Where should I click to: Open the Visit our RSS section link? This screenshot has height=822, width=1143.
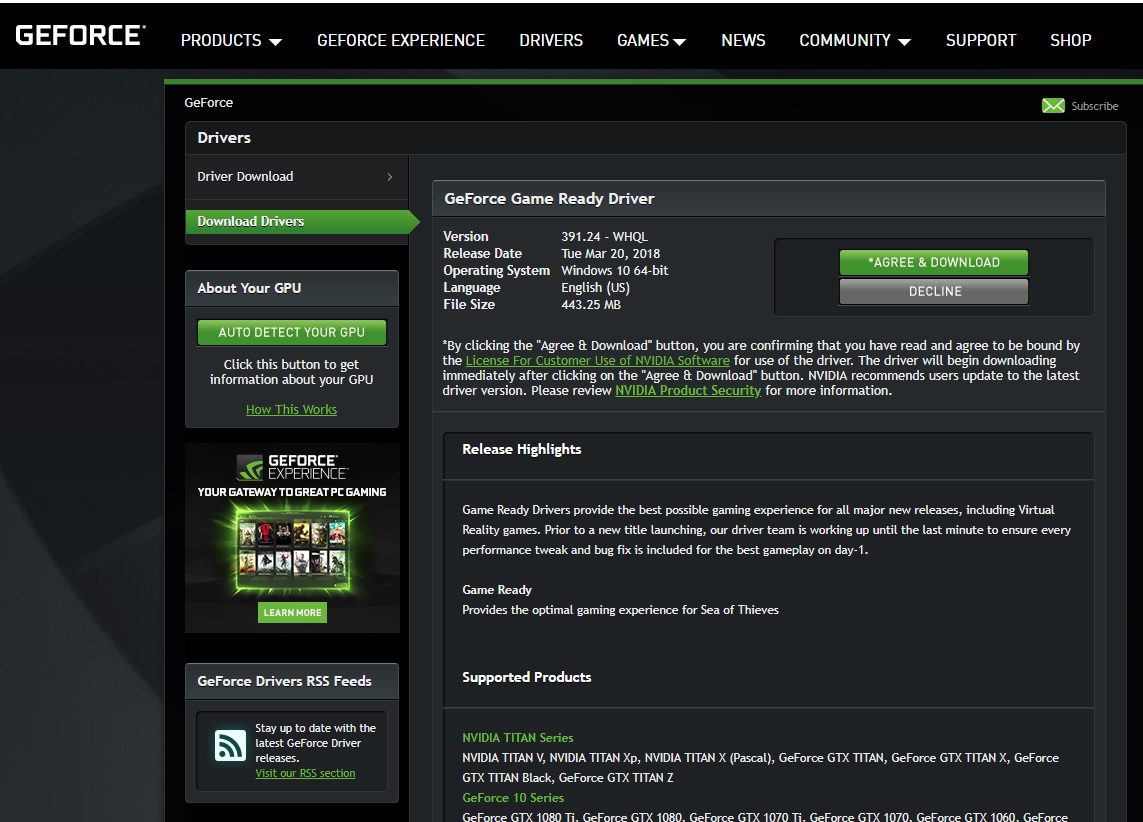(305, 773)
